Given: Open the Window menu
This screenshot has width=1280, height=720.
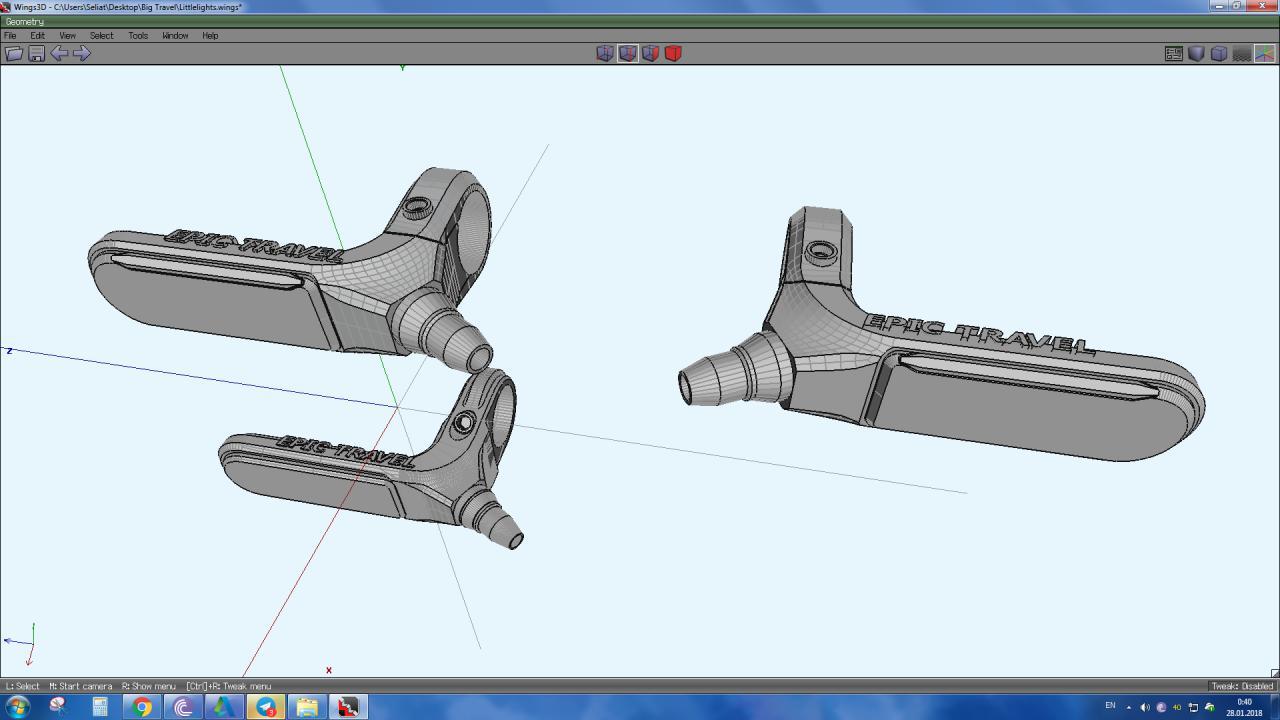Looking at the screenshot, I should point(175,35).
